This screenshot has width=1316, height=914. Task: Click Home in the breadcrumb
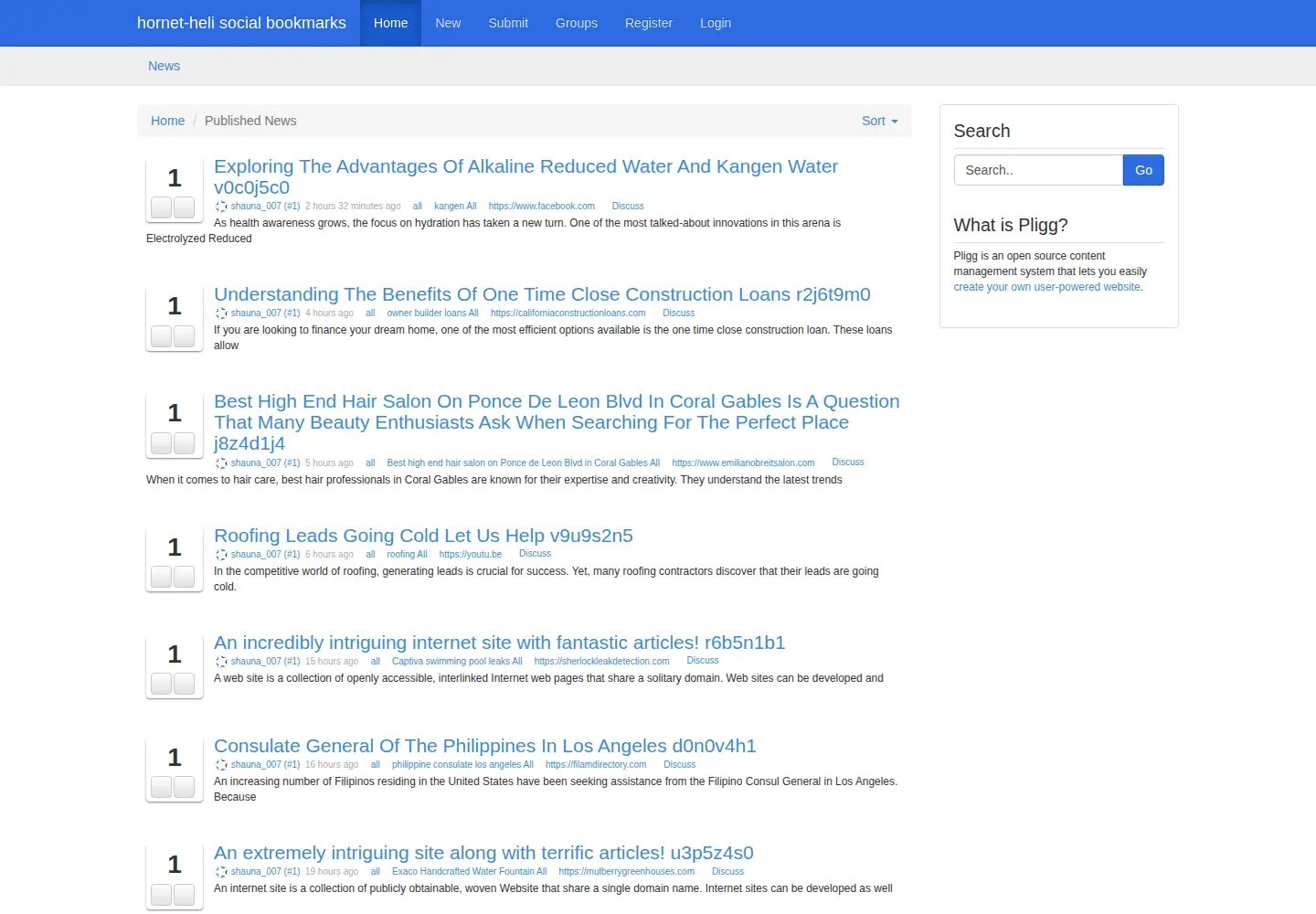(x=168, y=121)
